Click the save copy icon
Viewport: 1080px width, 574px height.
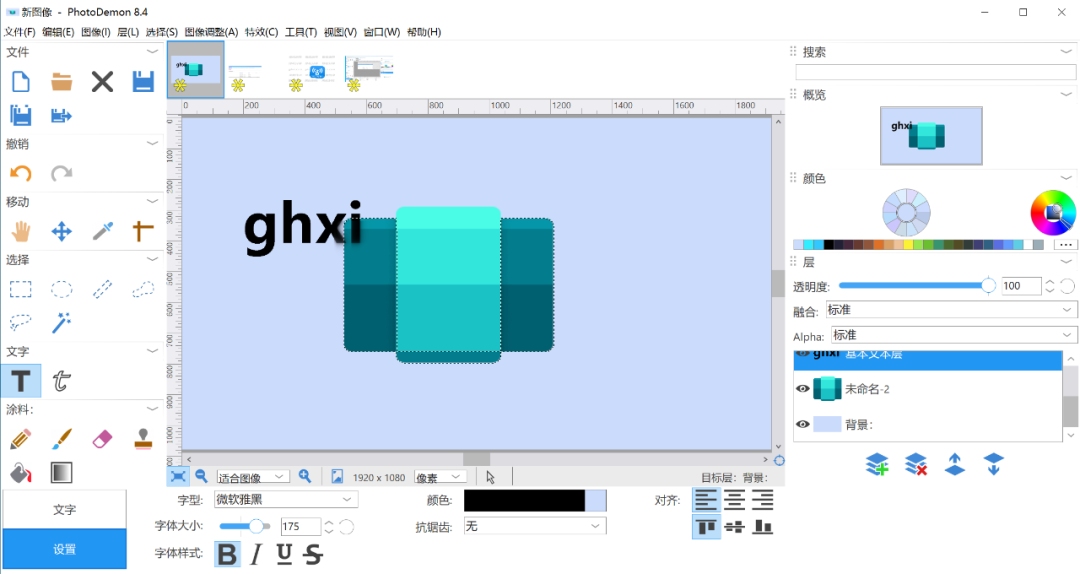(x=21, y=115)
